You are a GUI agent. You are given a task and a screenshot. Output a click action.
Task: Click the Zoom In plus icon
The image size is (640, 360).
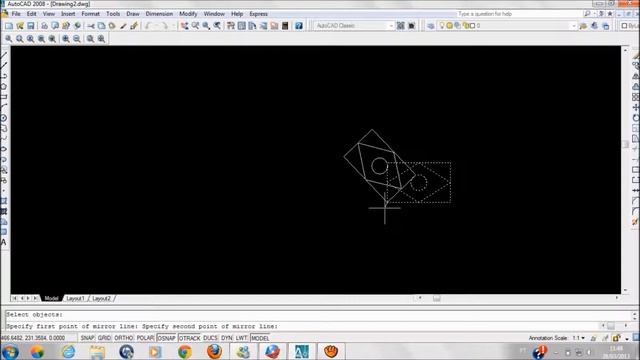(66, 39)
